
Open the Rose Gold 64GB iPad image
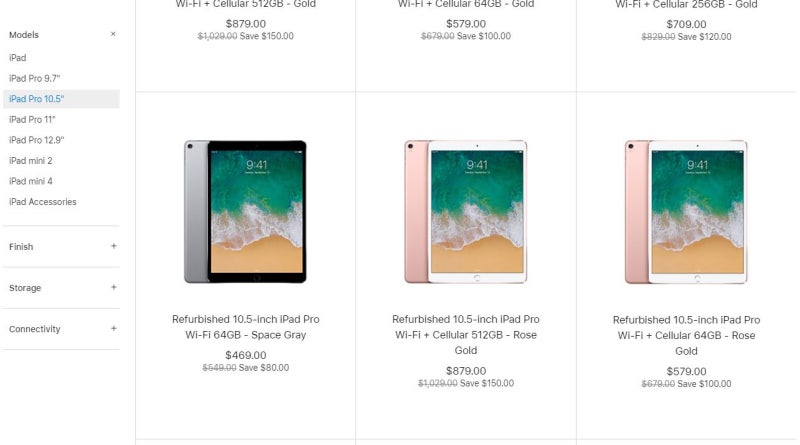pos(686,211)
